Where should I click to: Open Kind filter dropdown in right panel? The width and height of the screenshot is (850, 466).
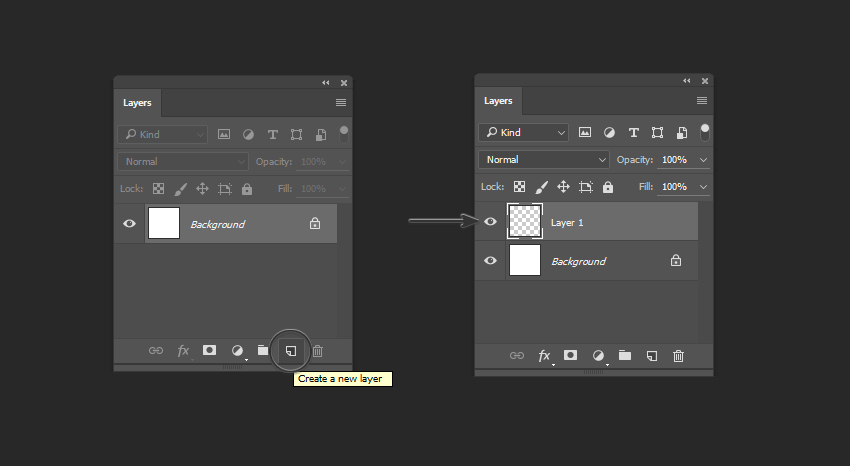pyautogui.click(x=524, y=132)
